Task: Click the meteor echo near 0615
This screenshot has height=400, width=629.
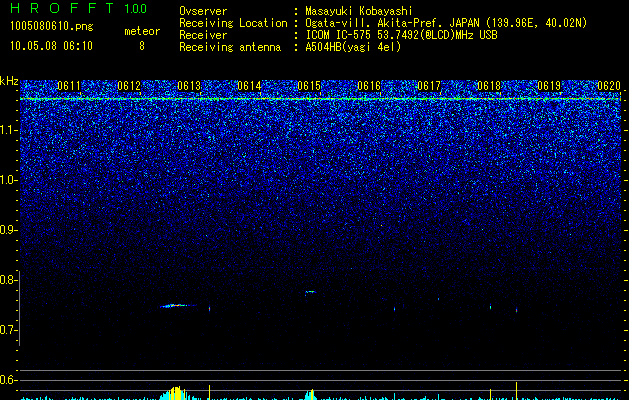Action: 310,292
